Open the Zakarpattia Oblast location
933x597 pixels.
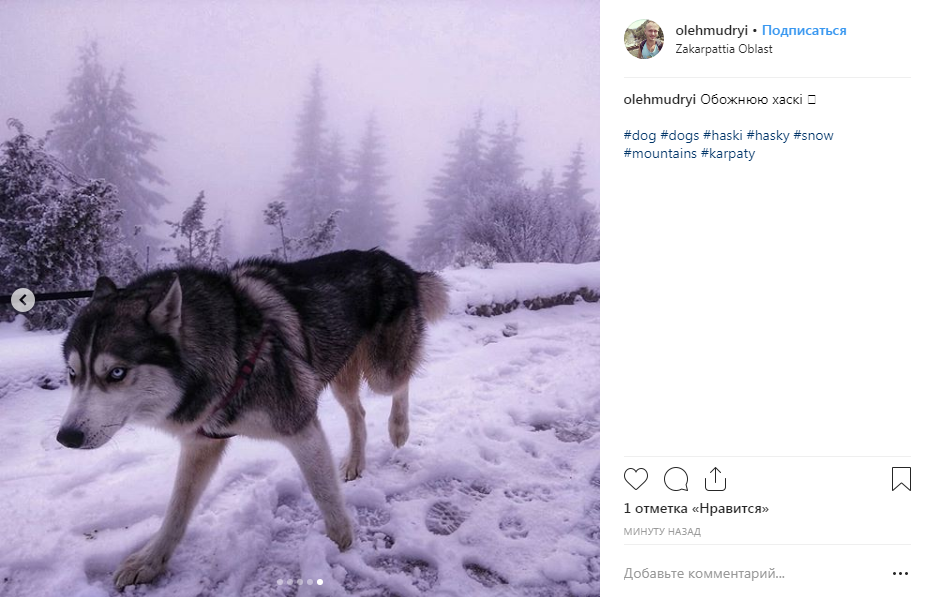pos(724,49)
